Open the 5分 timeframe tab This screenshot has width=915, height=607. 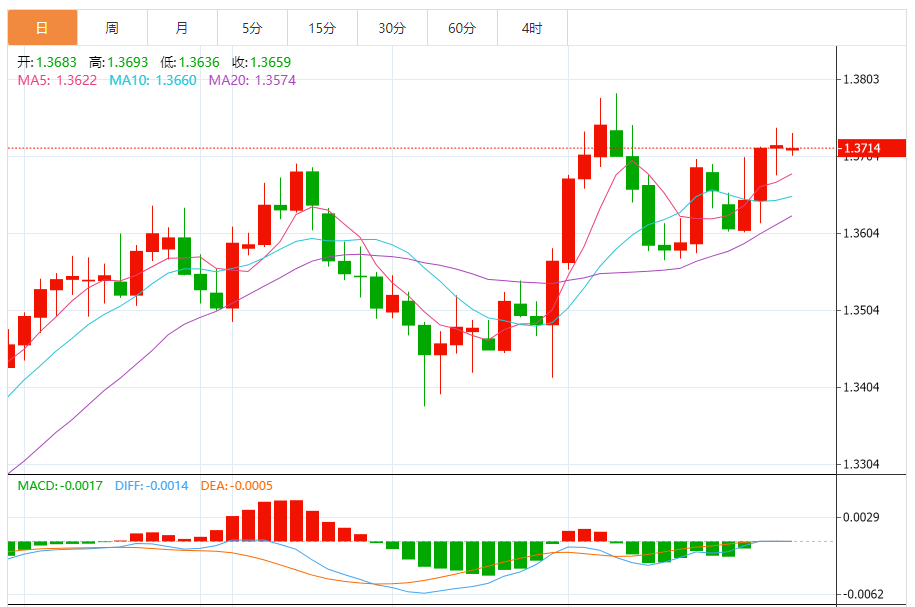click(x=253, y=27)
